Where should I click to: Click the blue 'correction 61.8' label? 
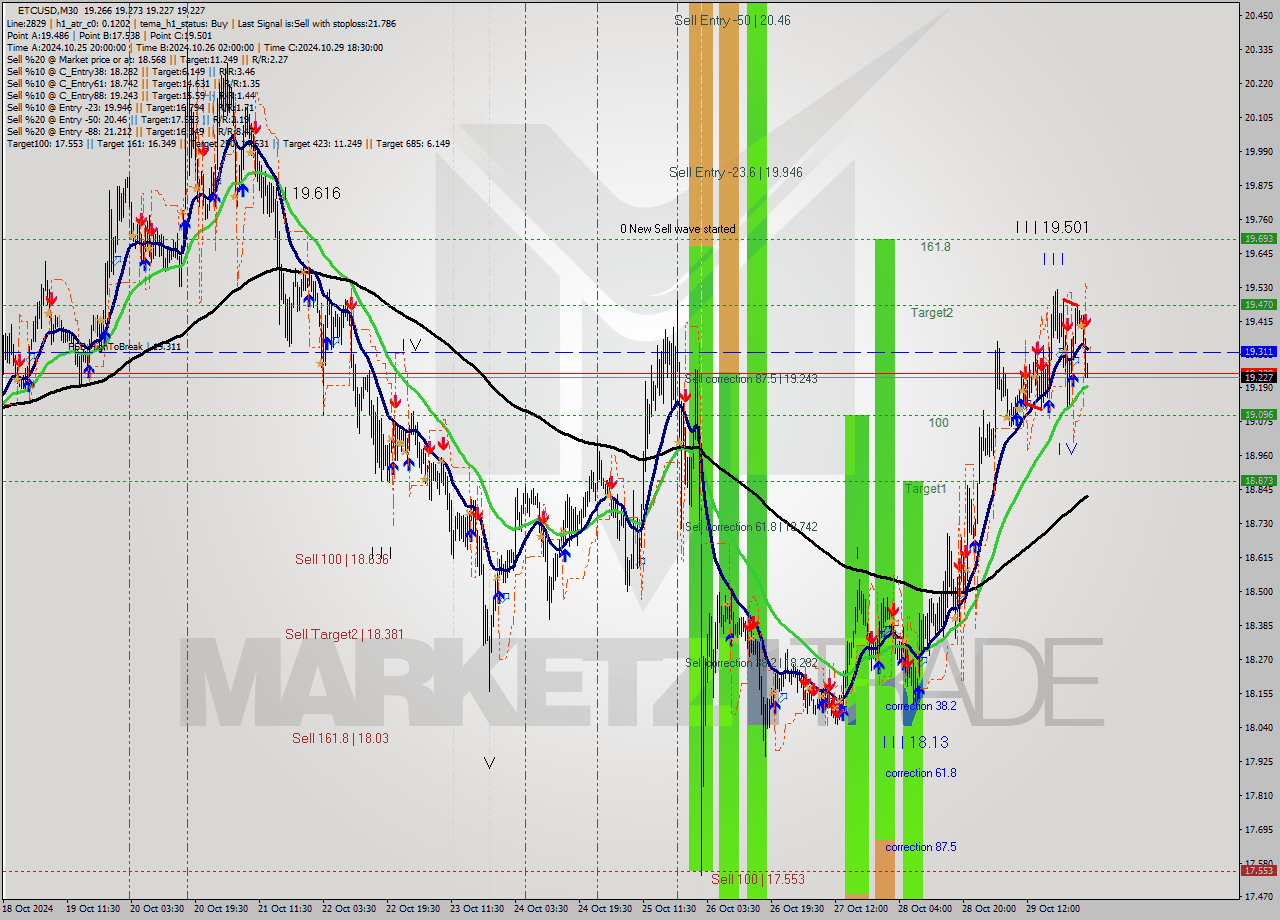[920, 773]
